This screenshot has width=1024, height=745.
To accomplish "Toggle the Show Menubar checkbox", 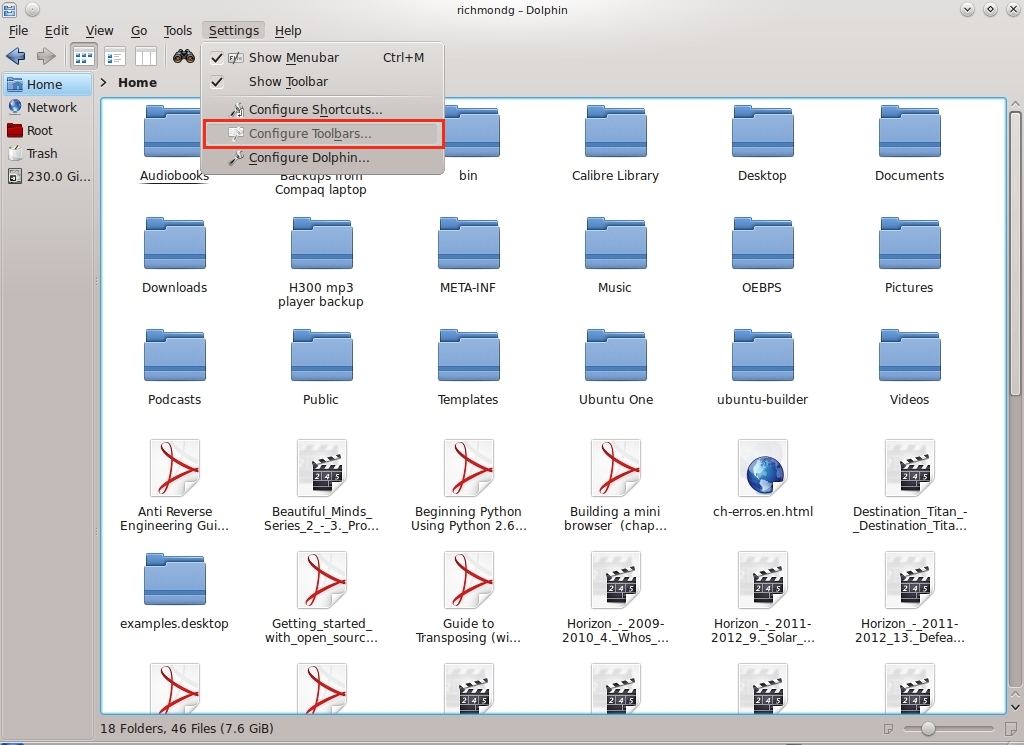I will pos(217,58).
